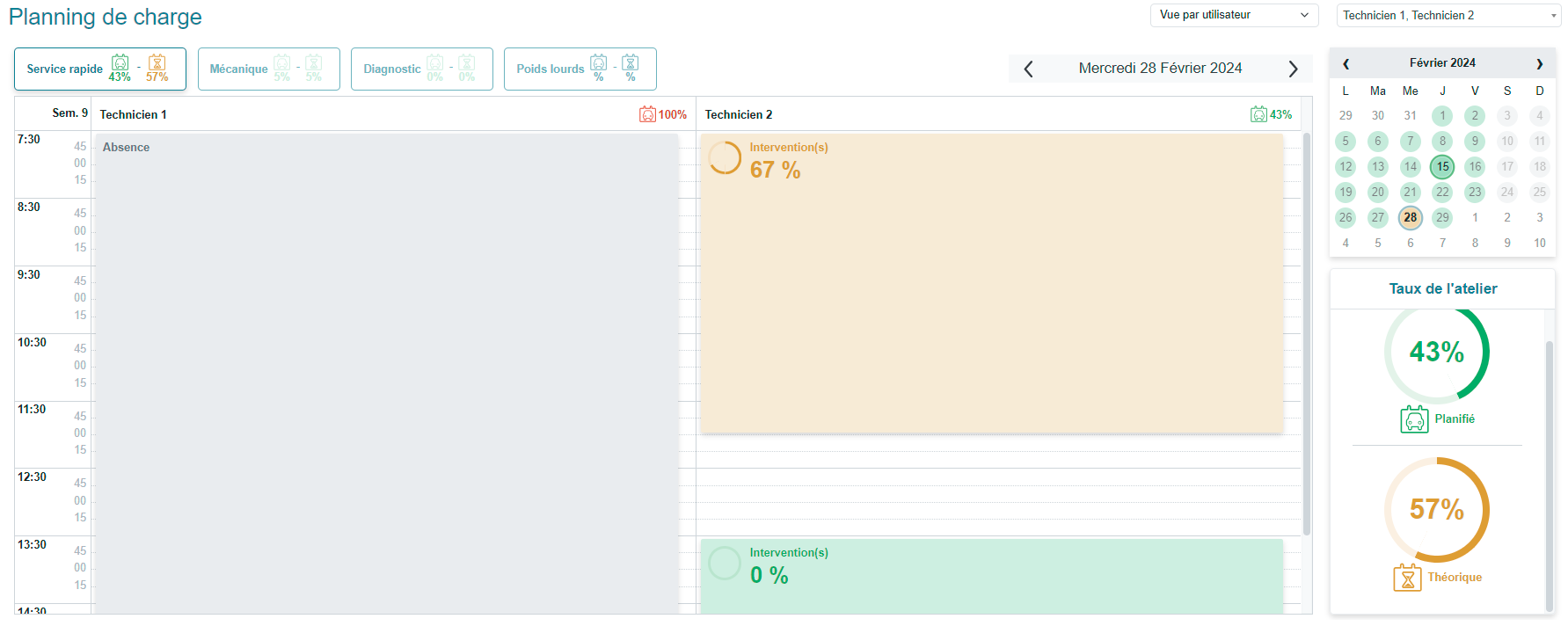Click the 13:30 time slot label
1568x626 pixels.
tap(32, 544)
